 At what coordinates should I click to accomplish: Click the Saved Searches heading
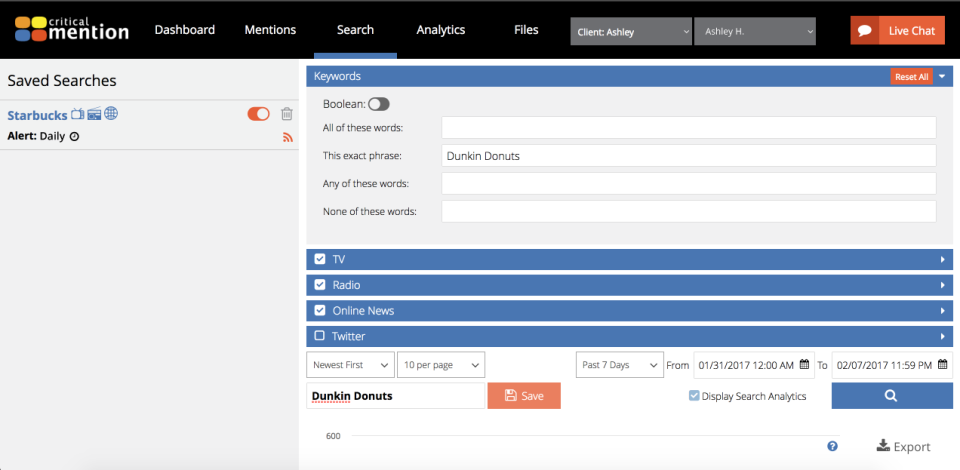[62, 80]
